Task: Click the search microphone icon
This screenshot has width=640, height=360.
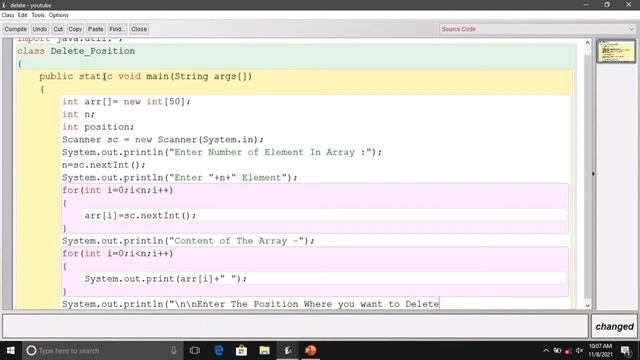Action: [x=174, y=351]
